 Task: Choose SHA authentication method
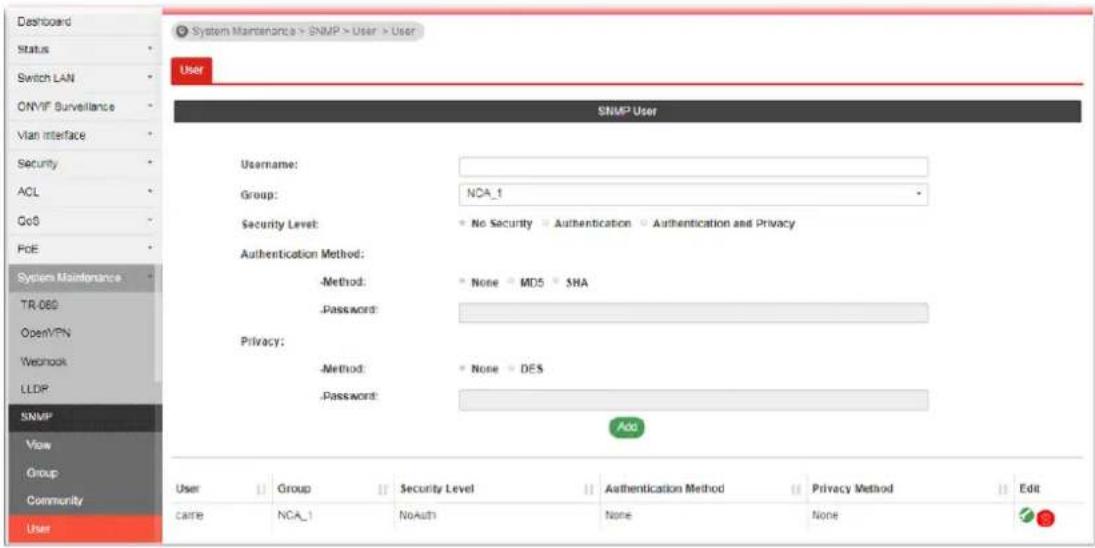pos(556,283)
